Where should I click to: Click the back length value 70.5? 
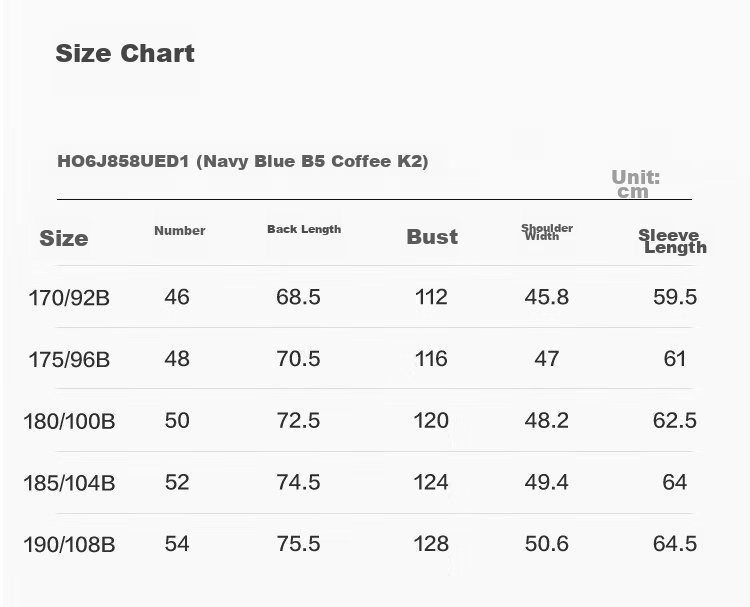(x=298, y=359)
